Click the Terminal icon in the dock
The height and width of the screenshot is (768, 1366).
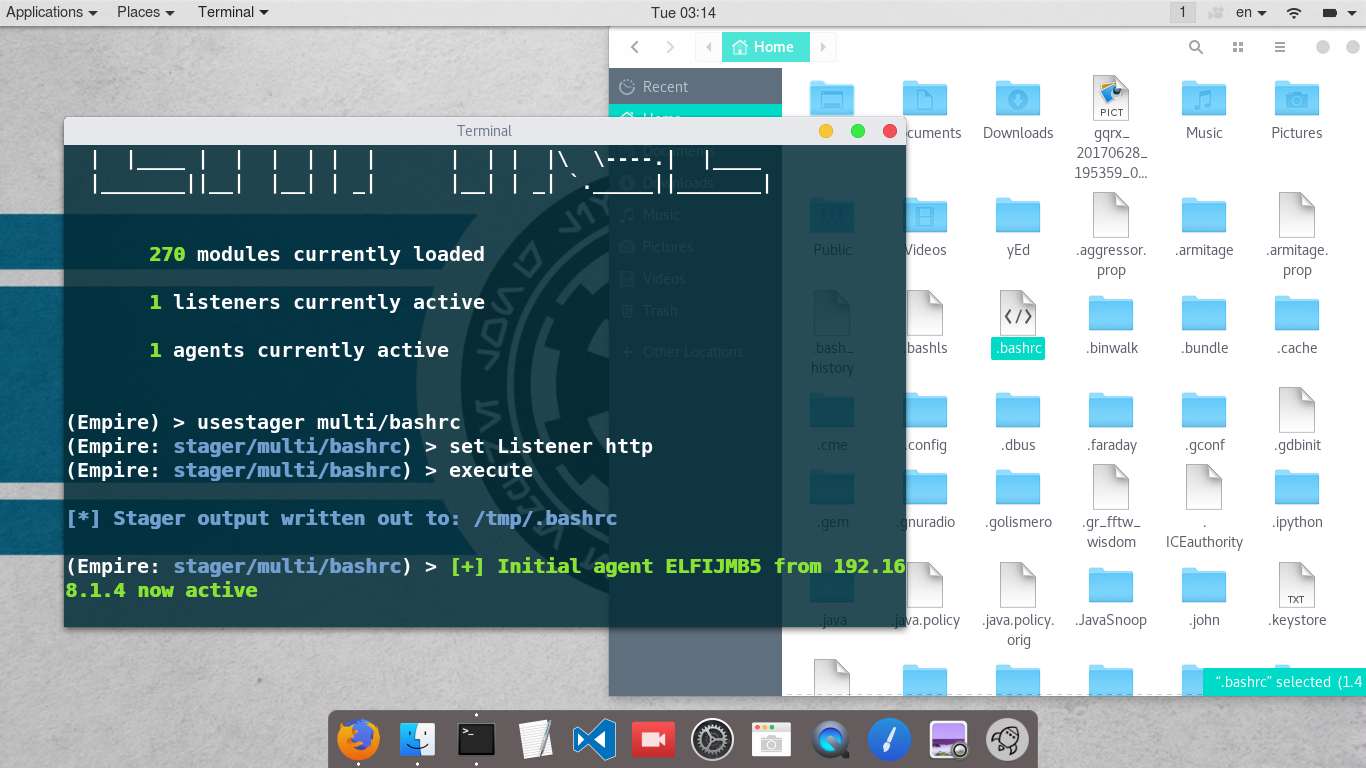coord(476,740)
